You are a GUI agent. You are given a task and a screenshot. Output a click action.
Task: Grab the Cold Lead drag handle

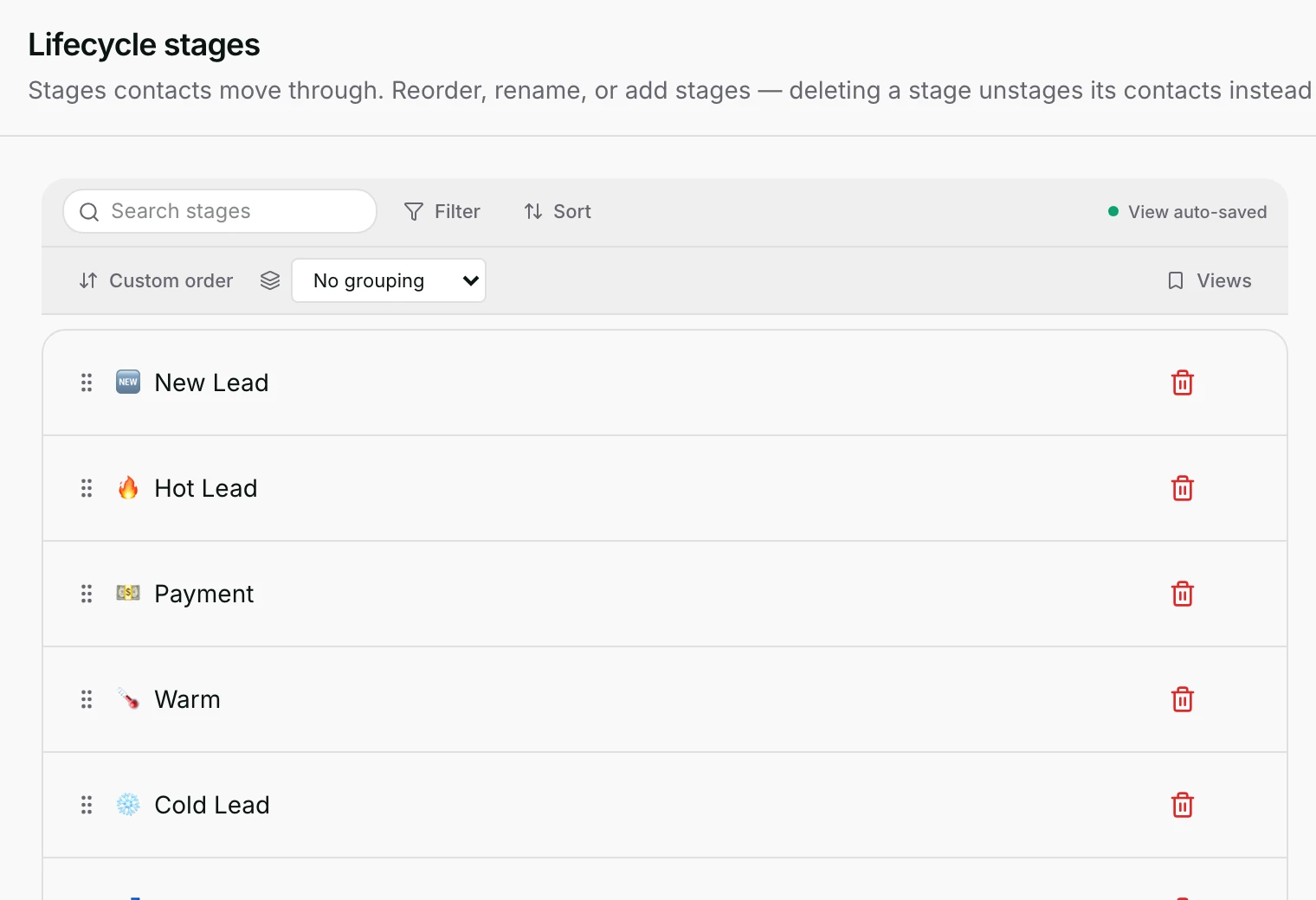tap(87, 805)
